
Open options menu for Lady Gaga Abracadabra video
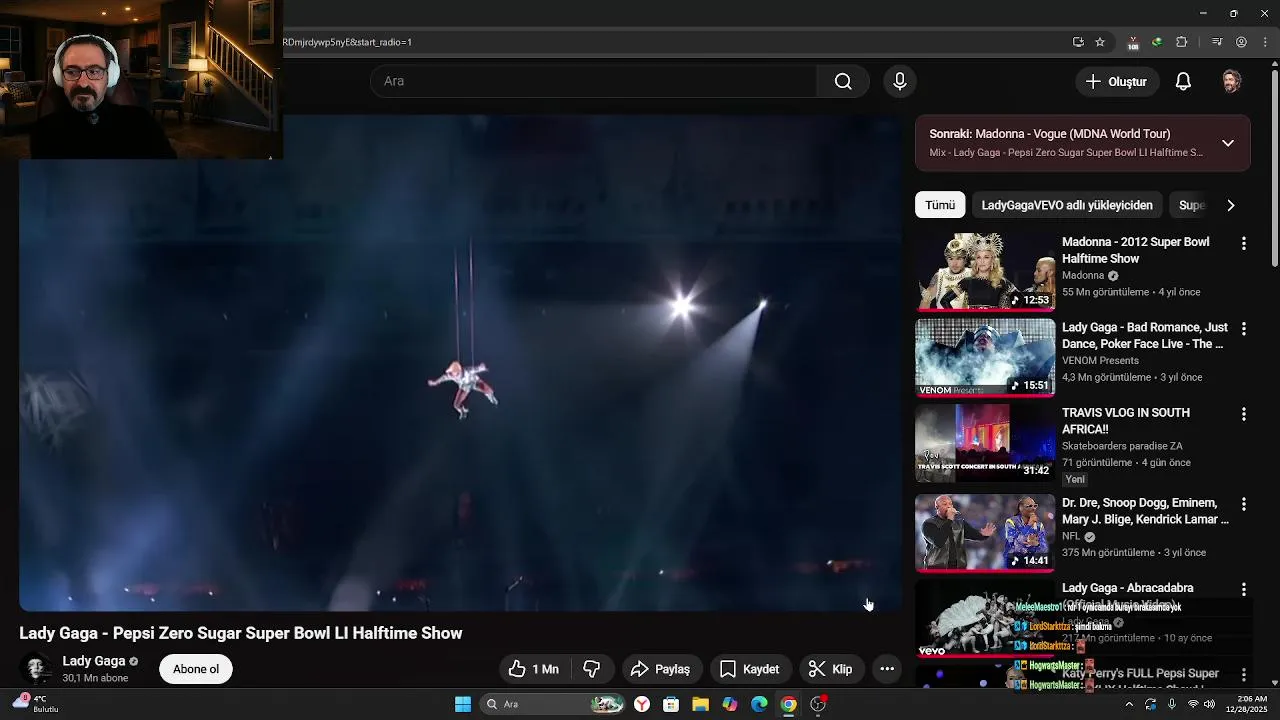1244,590
